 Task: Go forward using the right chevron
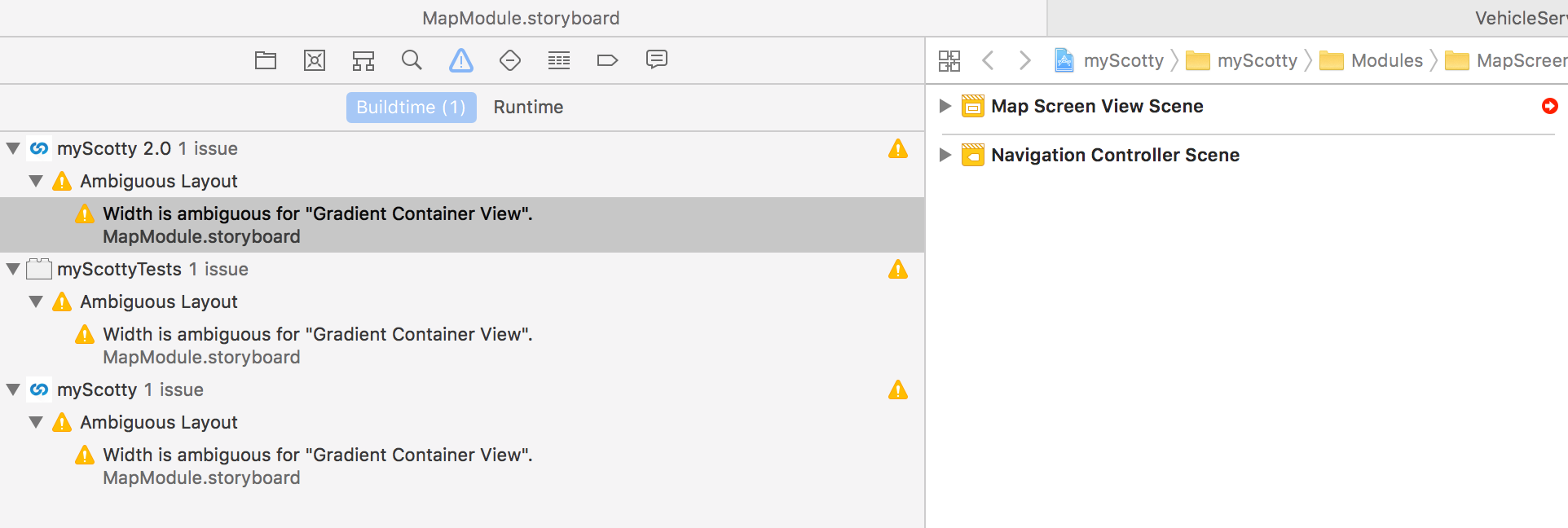click(x=1024, y=60)
